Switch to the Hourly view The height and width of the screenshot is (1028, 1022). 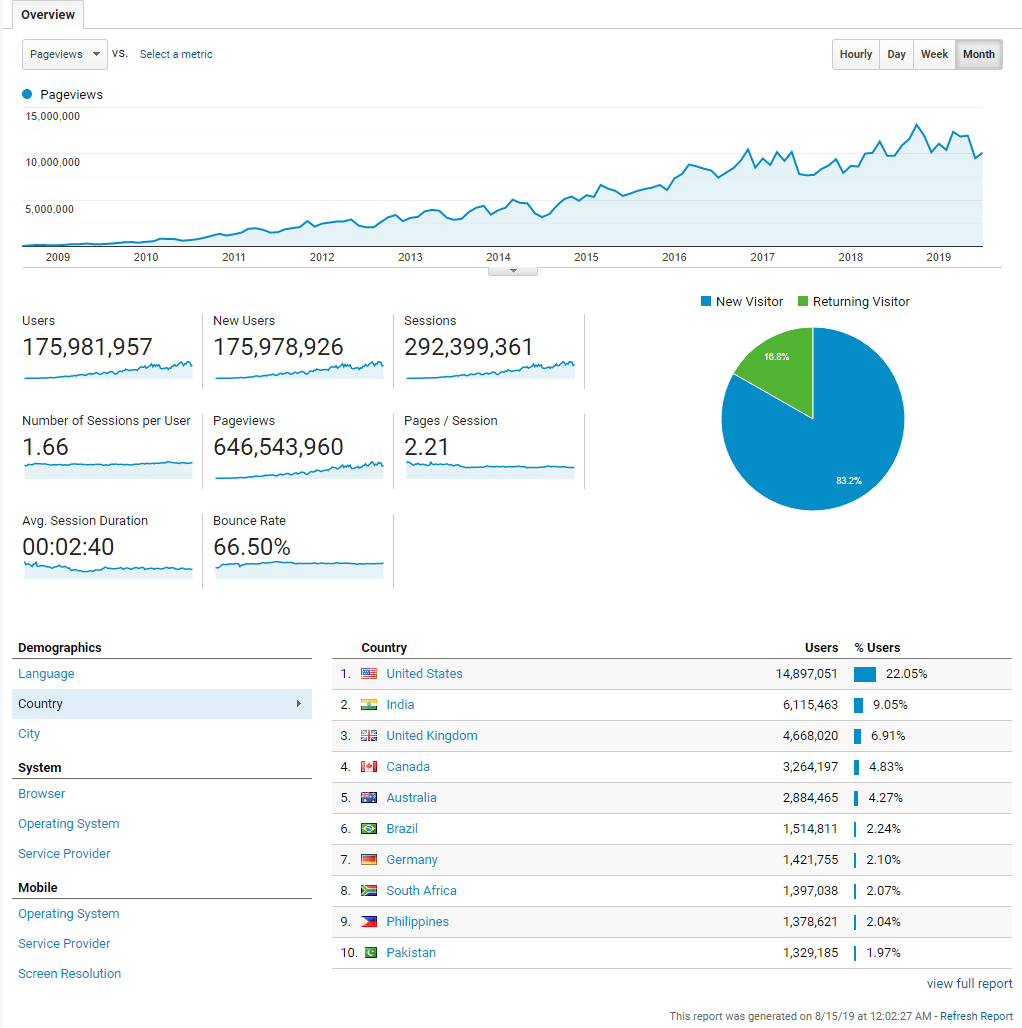(x=855, y=54)
